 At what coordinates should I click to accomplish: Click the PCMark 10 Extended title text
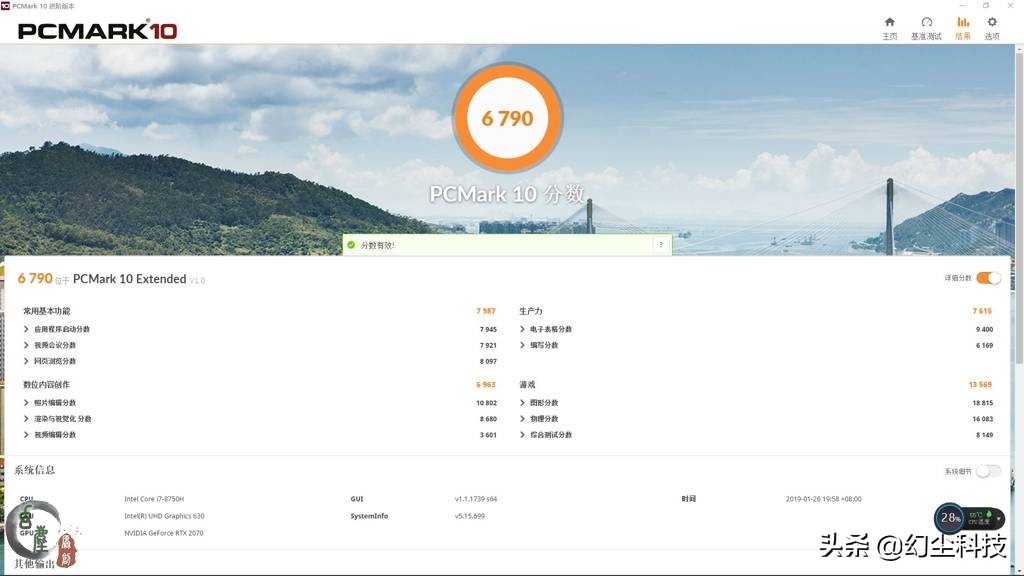(129, 279)
